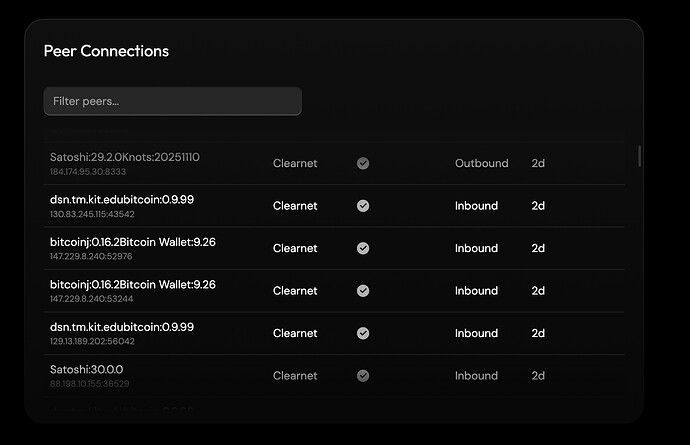This screenshot has width=690, height=445.
Task: Click the check icon in the Satoshi:30.0.0 row
Action: pyautogui.click(x=363, y=376)
